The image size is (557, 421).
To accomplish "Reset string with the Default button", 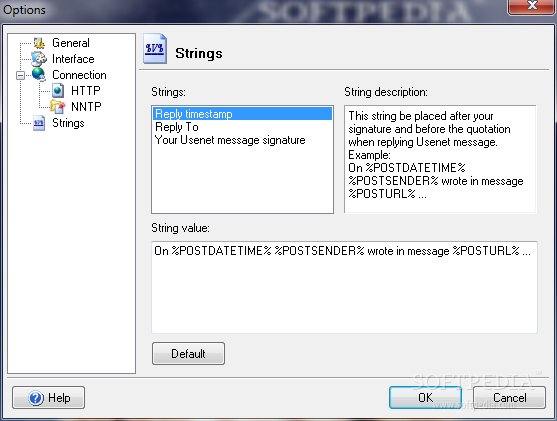I will [x=188, y=353].
